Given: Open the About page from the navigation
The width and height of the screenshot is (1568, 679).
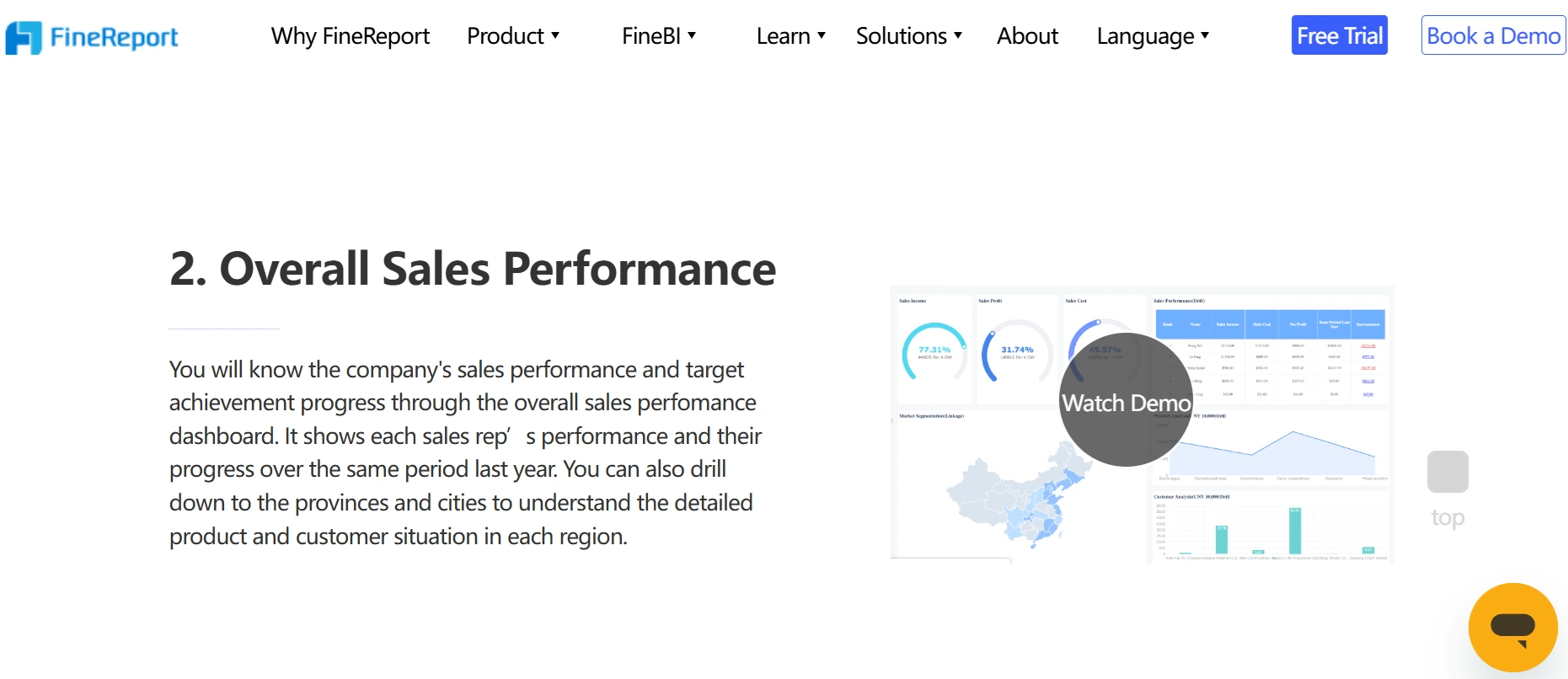Looking at the screenshot, I should [1026, 35].
